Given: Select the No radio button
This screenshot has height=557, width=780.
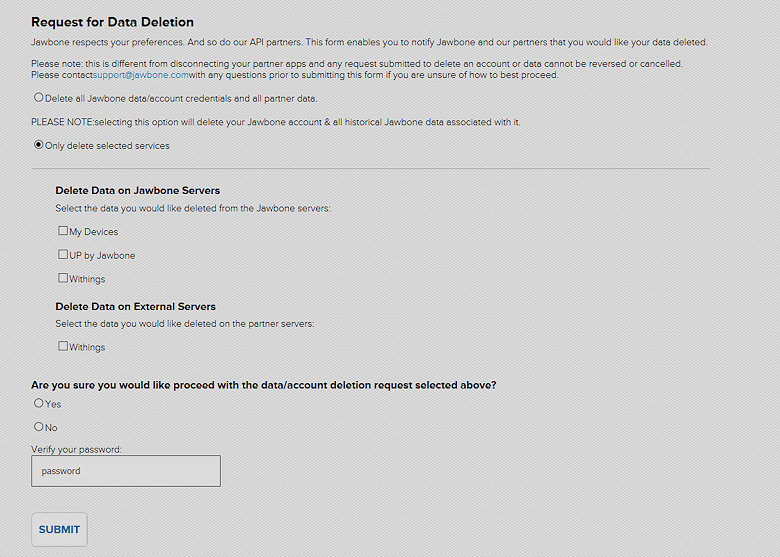Looking at the screenshot, I should [38, 427].
